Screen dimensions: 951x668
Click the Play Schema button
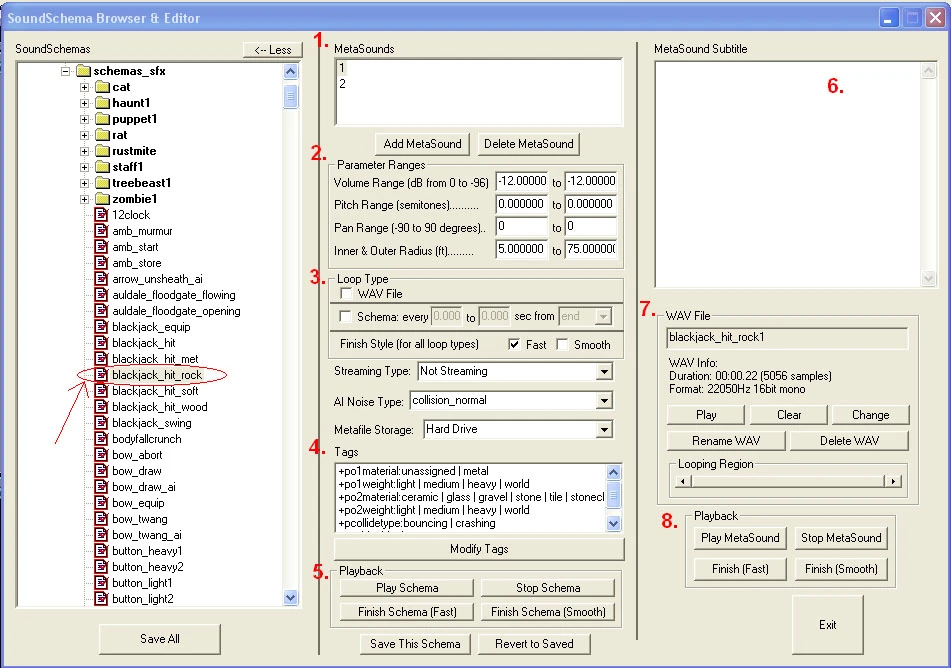(406, 587)
